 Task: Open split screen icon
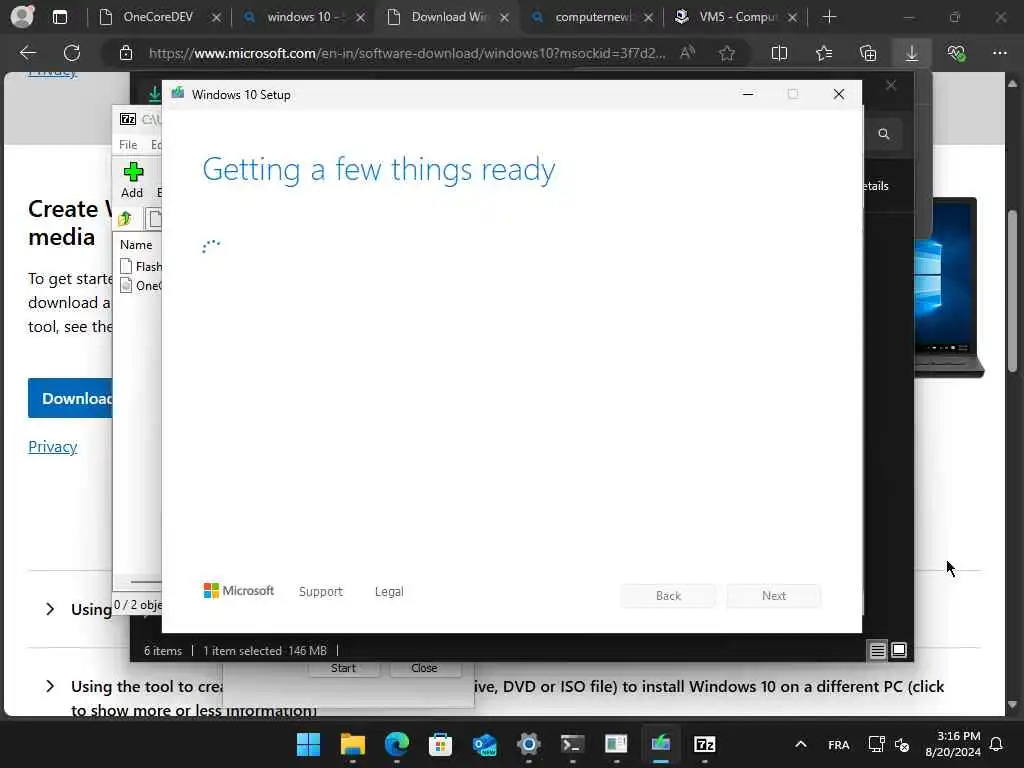coord(779,54)
